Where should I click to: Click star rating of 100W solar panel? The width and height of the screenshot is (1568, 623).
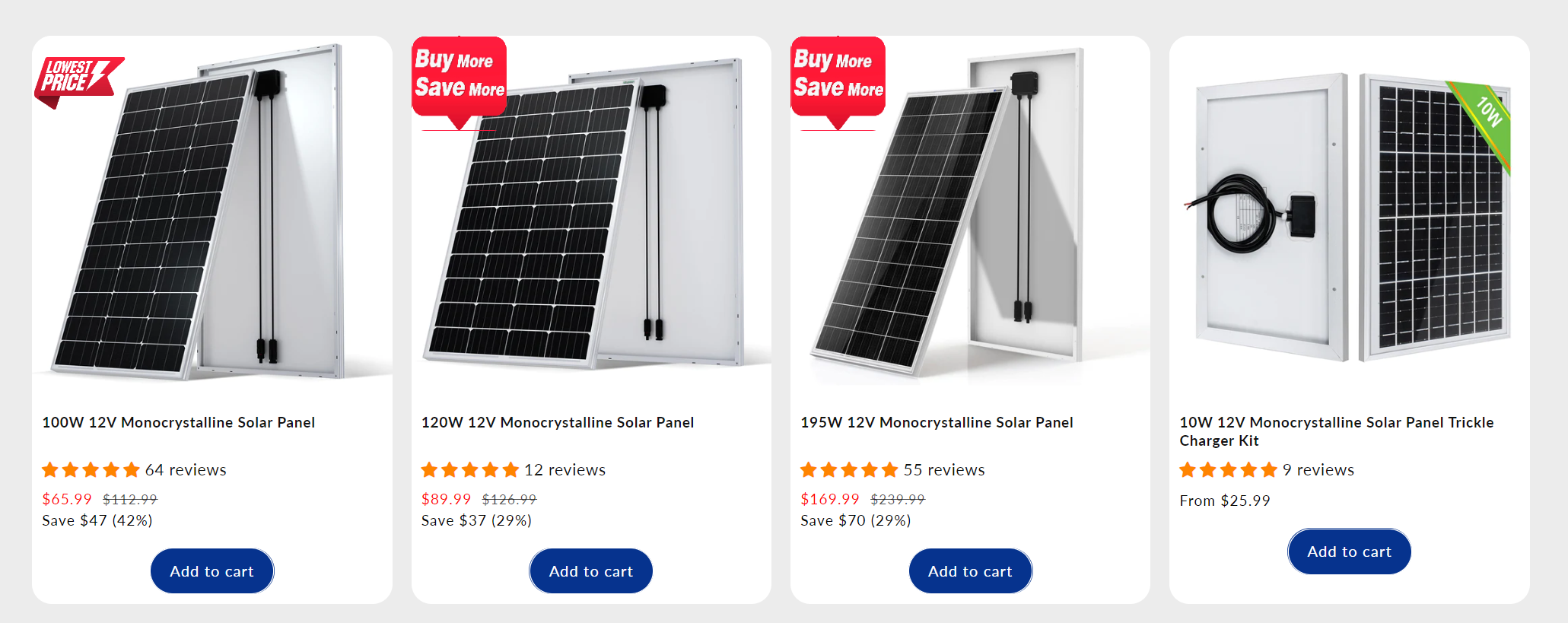91,470
